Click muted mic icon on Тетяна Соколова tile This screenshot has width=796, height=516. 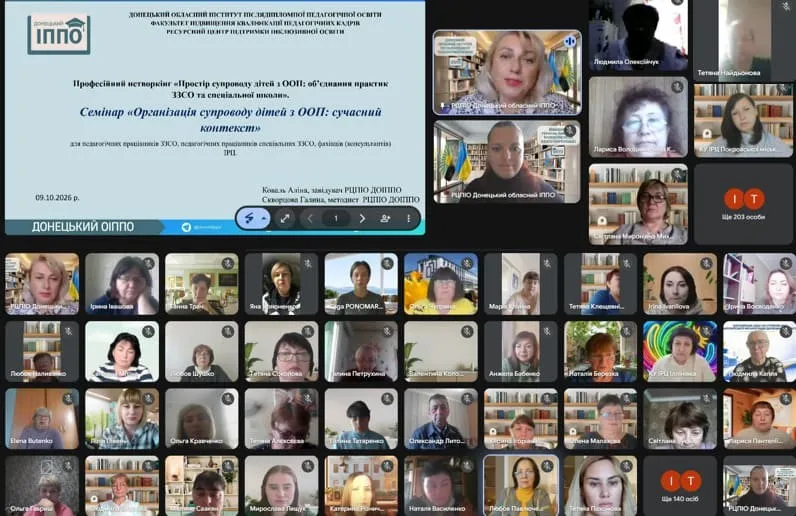pyautogui.click(x=308, y=331)
